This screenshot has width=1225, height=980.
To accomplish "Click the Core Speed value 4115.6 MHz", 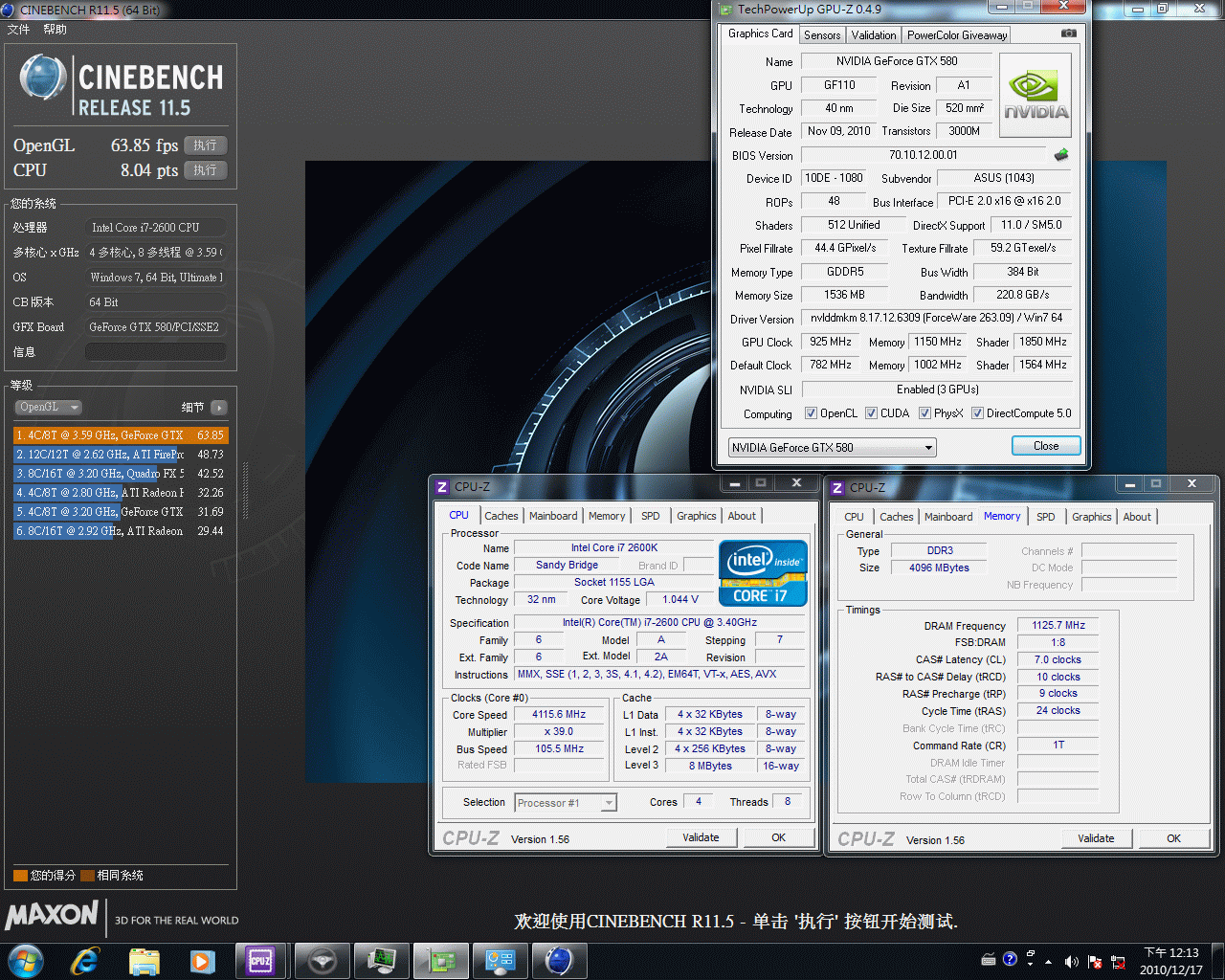I will 559,714.
